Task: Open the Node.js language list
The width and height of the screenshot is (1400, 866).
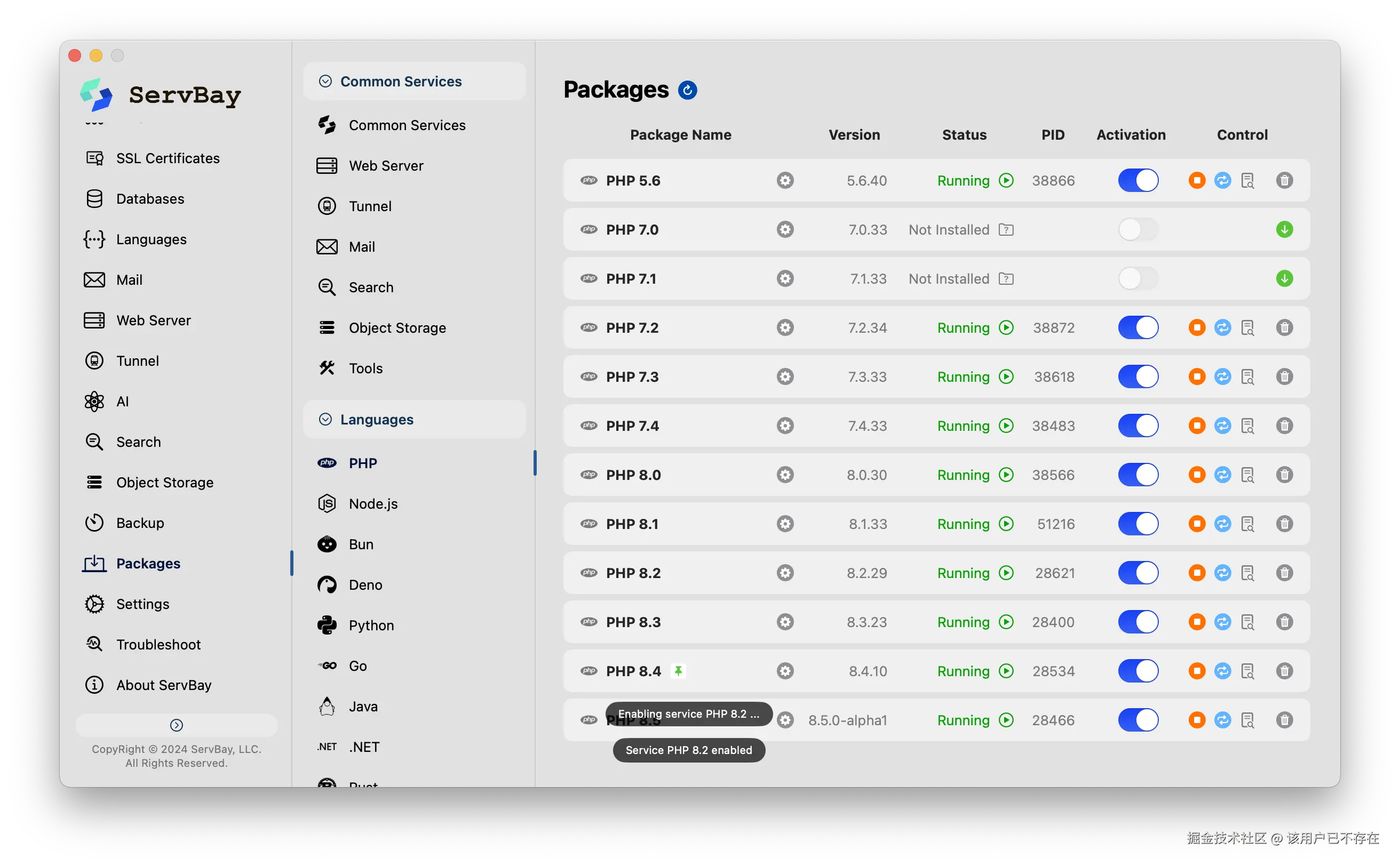Action: click(x=373, y=503)
